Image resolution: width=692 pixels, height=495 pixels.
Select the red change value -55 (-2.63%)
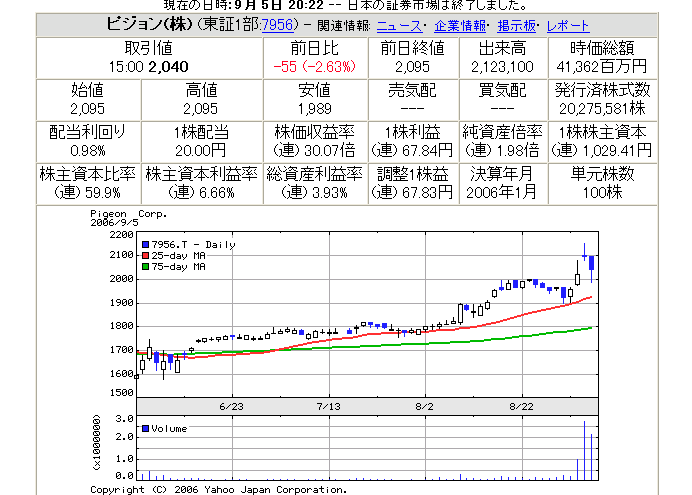pyautogui.click(x=315, y=67)
